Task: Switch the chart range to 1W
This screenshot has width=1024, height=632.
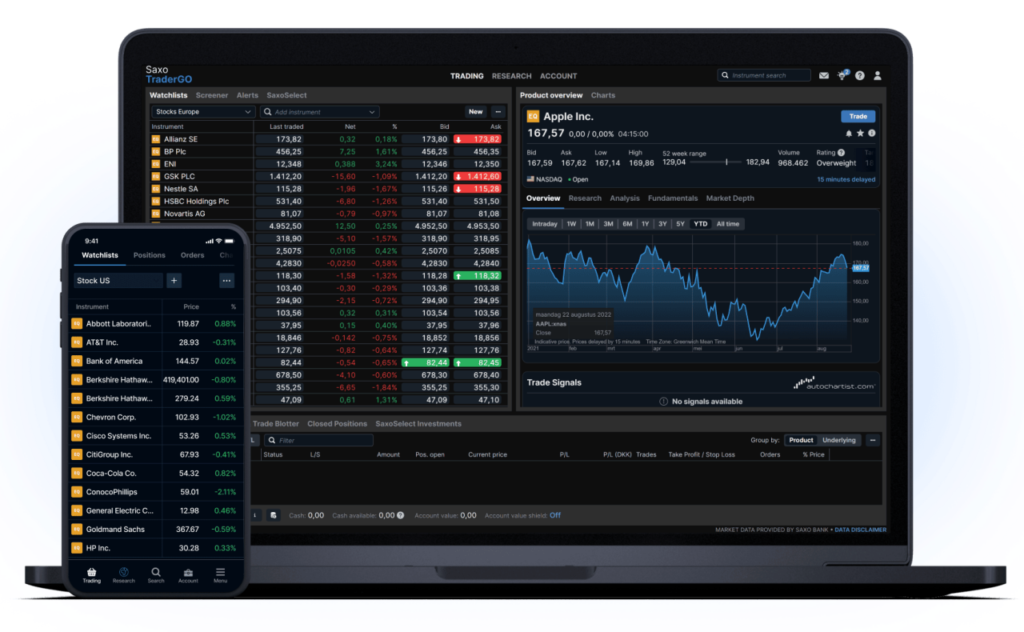Action: 571,224
